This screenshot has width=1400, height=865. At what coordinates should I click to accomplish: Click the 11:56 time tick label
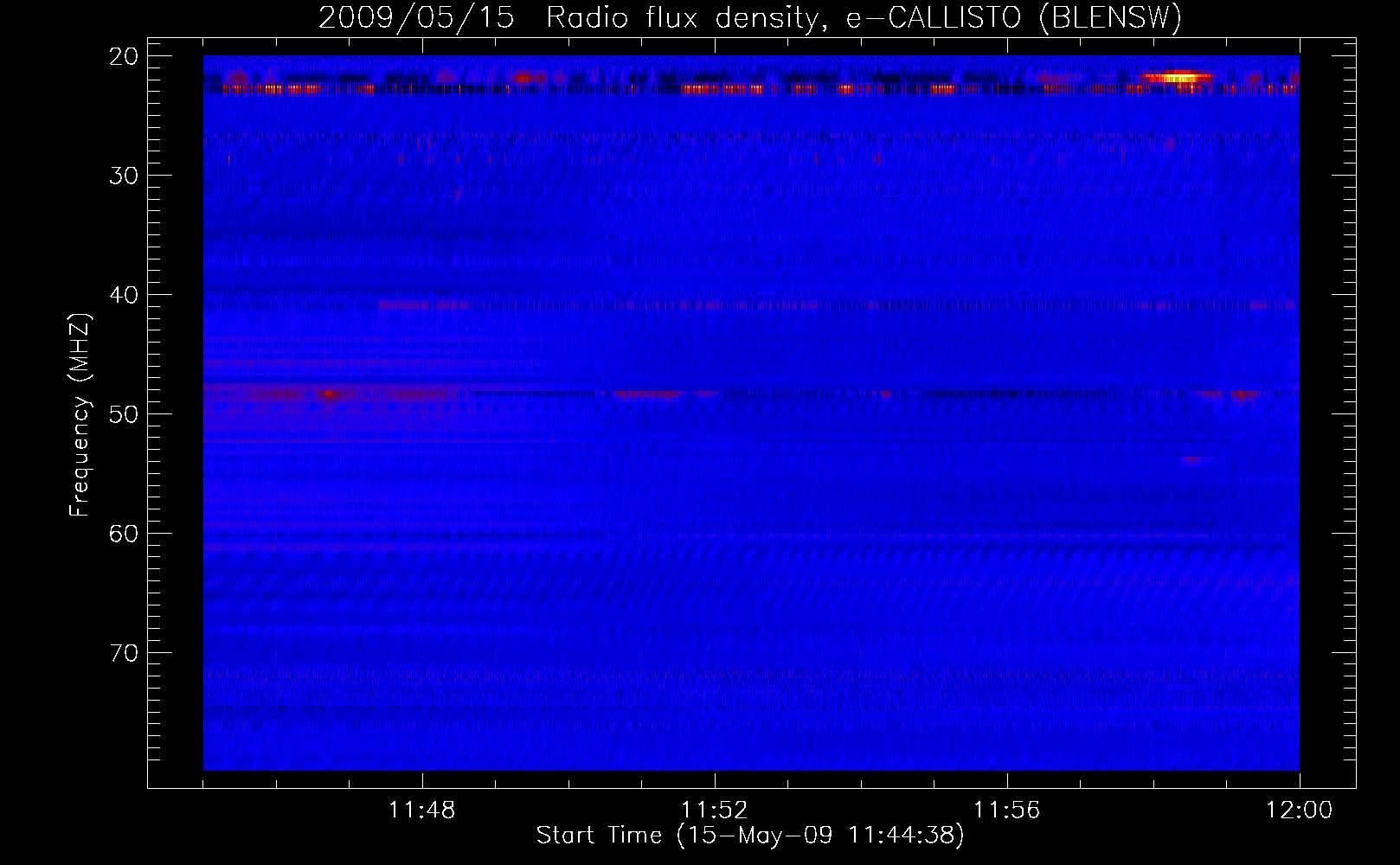(1007, 811)
